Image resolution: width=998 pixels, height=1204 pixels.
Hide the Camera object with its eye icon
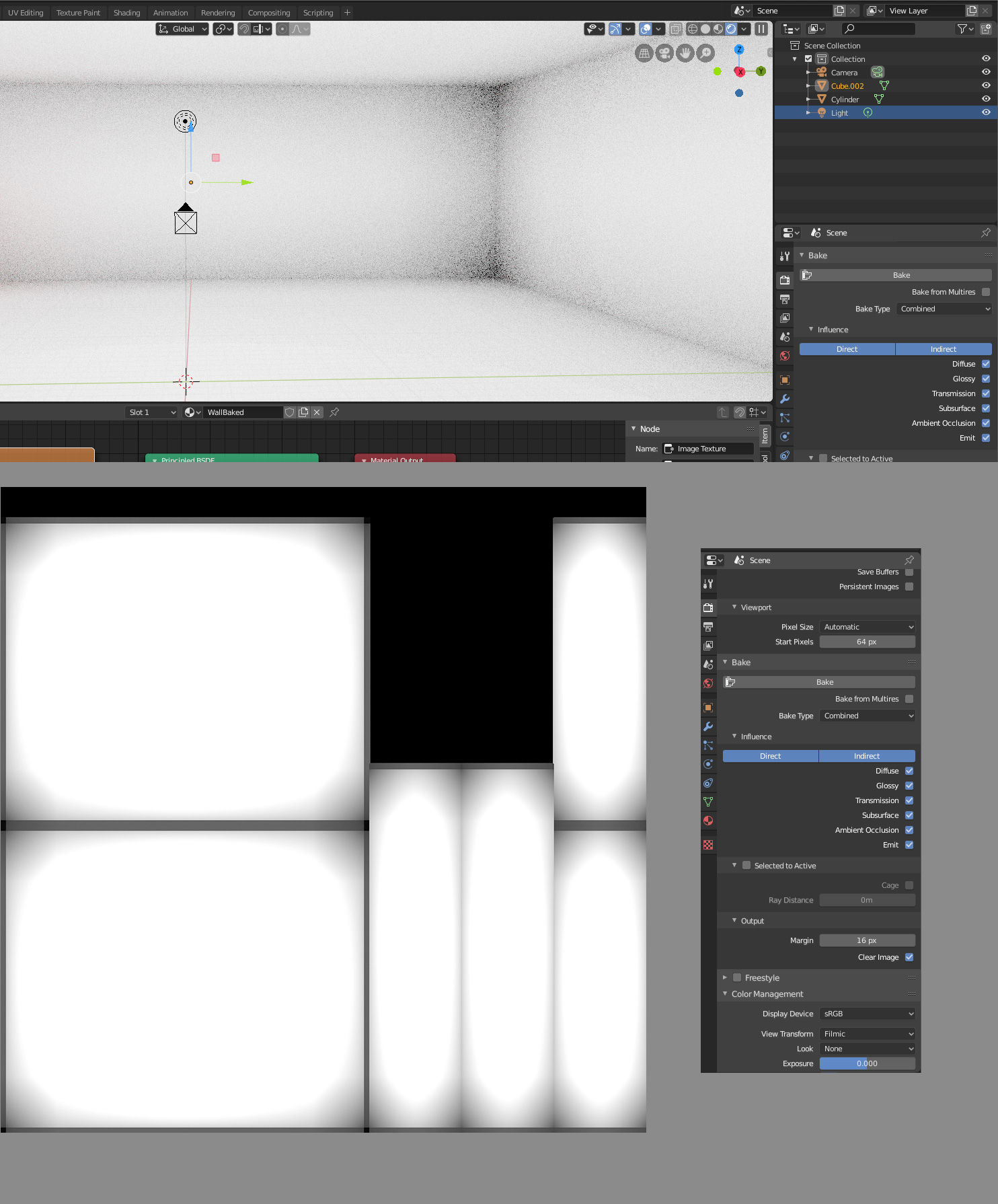click(x=986, y=72)
